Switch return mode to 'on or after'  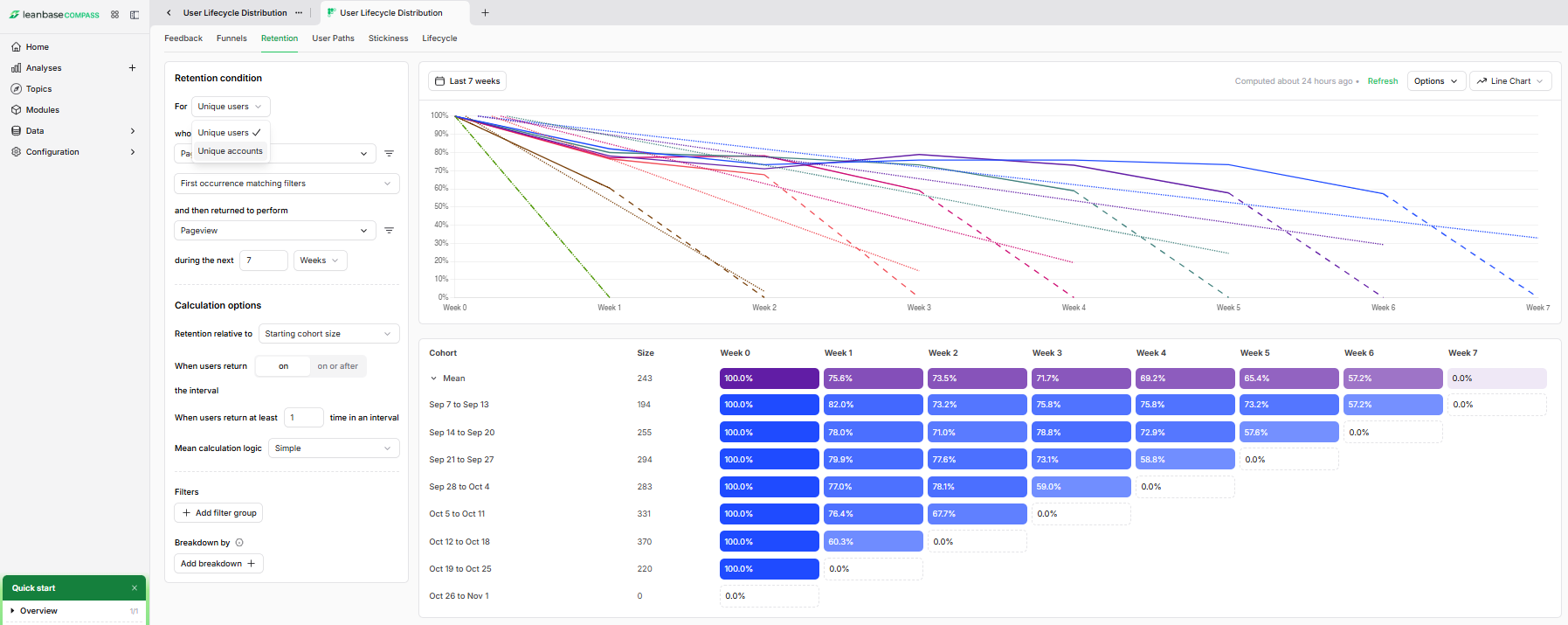pos(337,366)
